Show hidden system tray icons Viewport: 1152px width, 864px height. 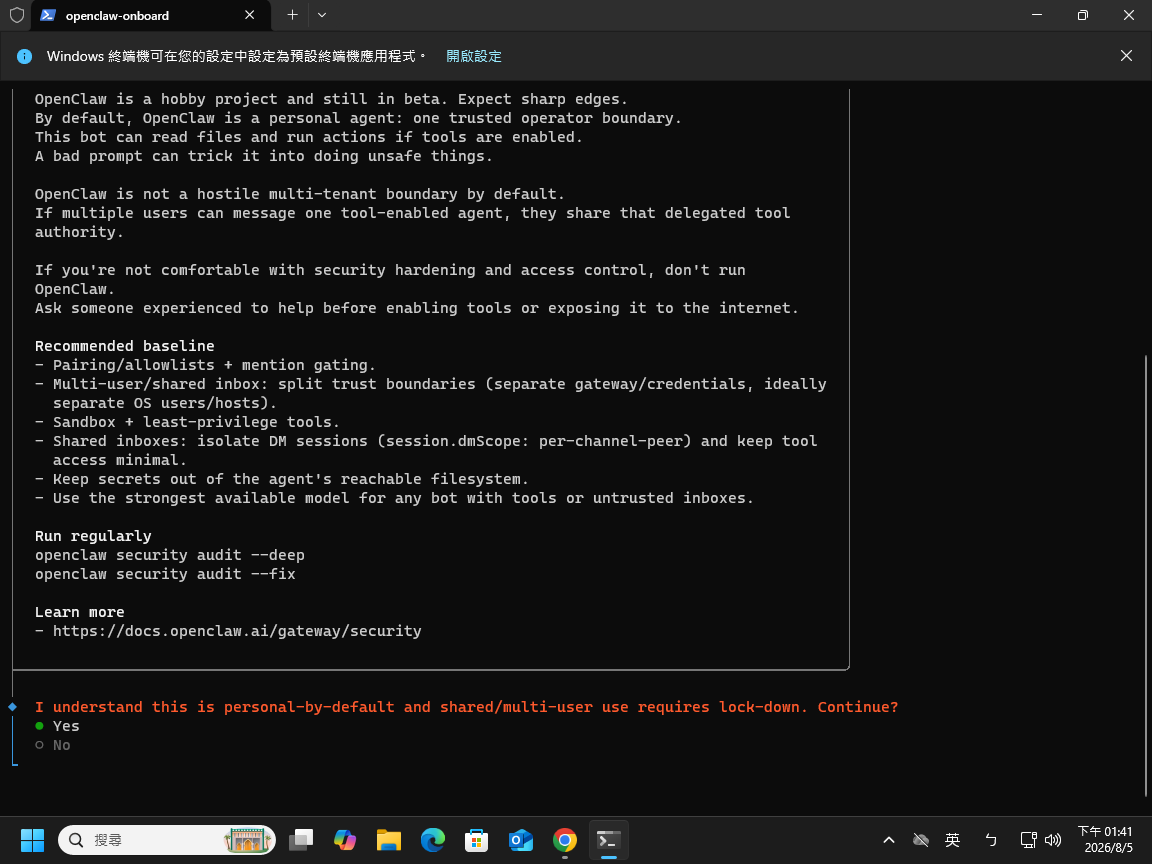pos(889,840)
